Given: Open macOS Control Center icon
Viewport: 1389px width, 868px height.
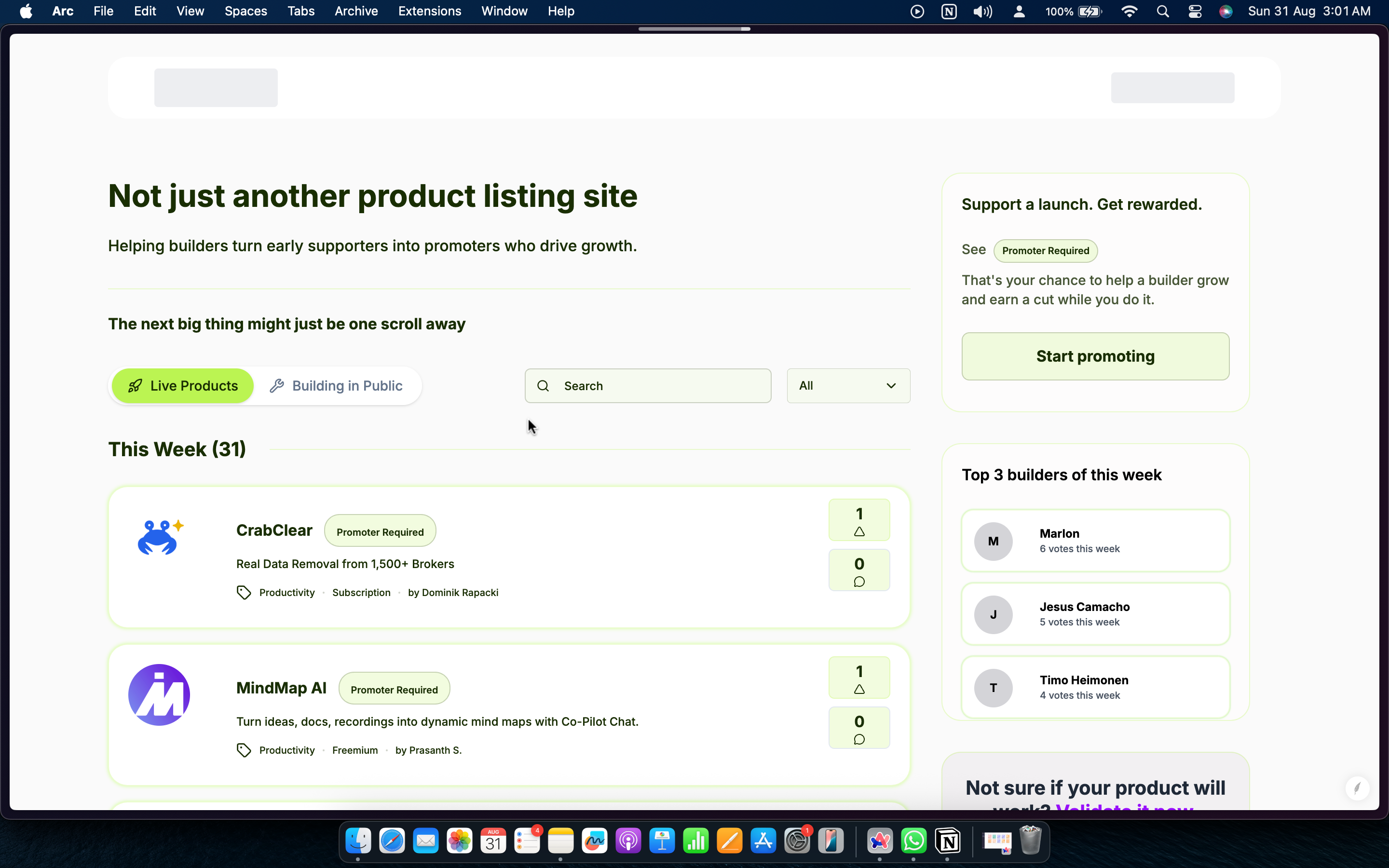Looking at the screenshot, I should pyautogui.click(x=1195, y=12).
